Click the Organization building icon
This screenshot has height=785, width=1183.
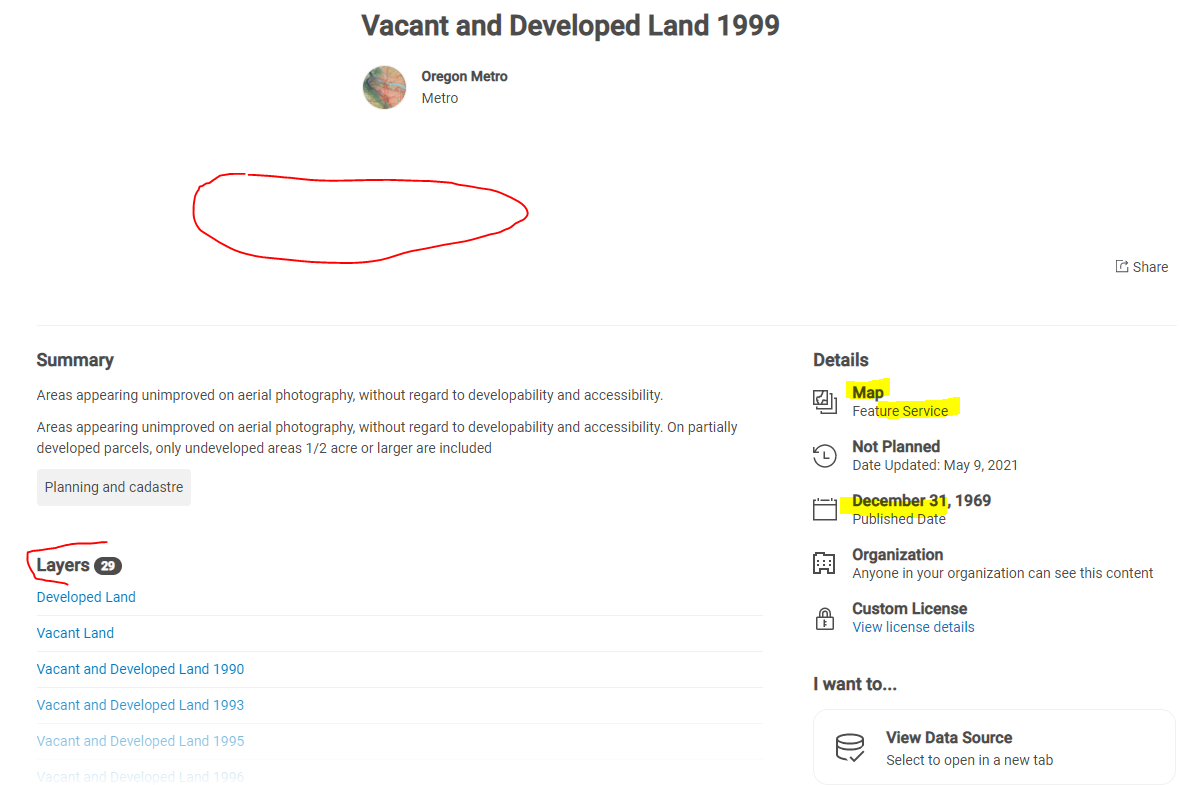[825, 564]
